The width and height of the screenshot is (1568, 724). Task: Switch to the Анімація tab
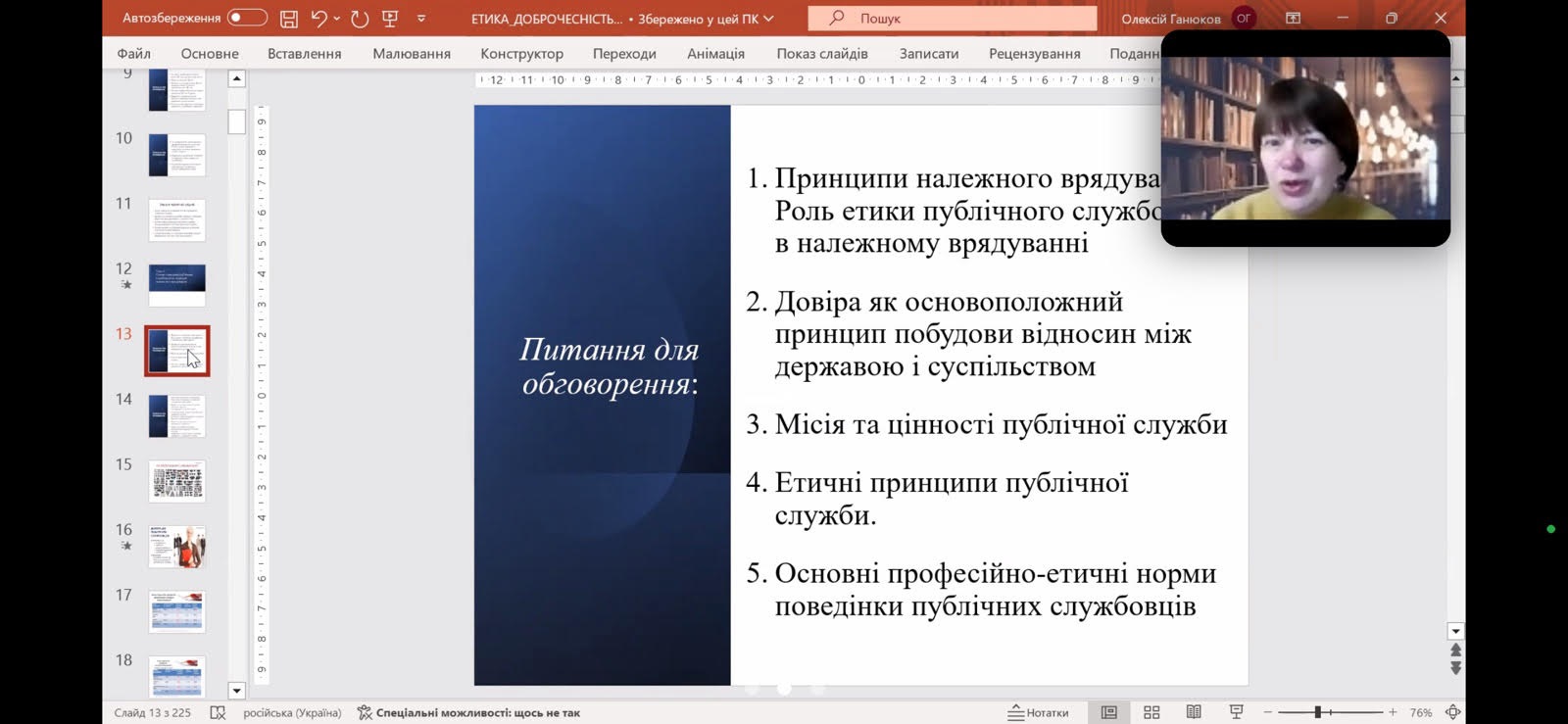click(x=715, y=54)
